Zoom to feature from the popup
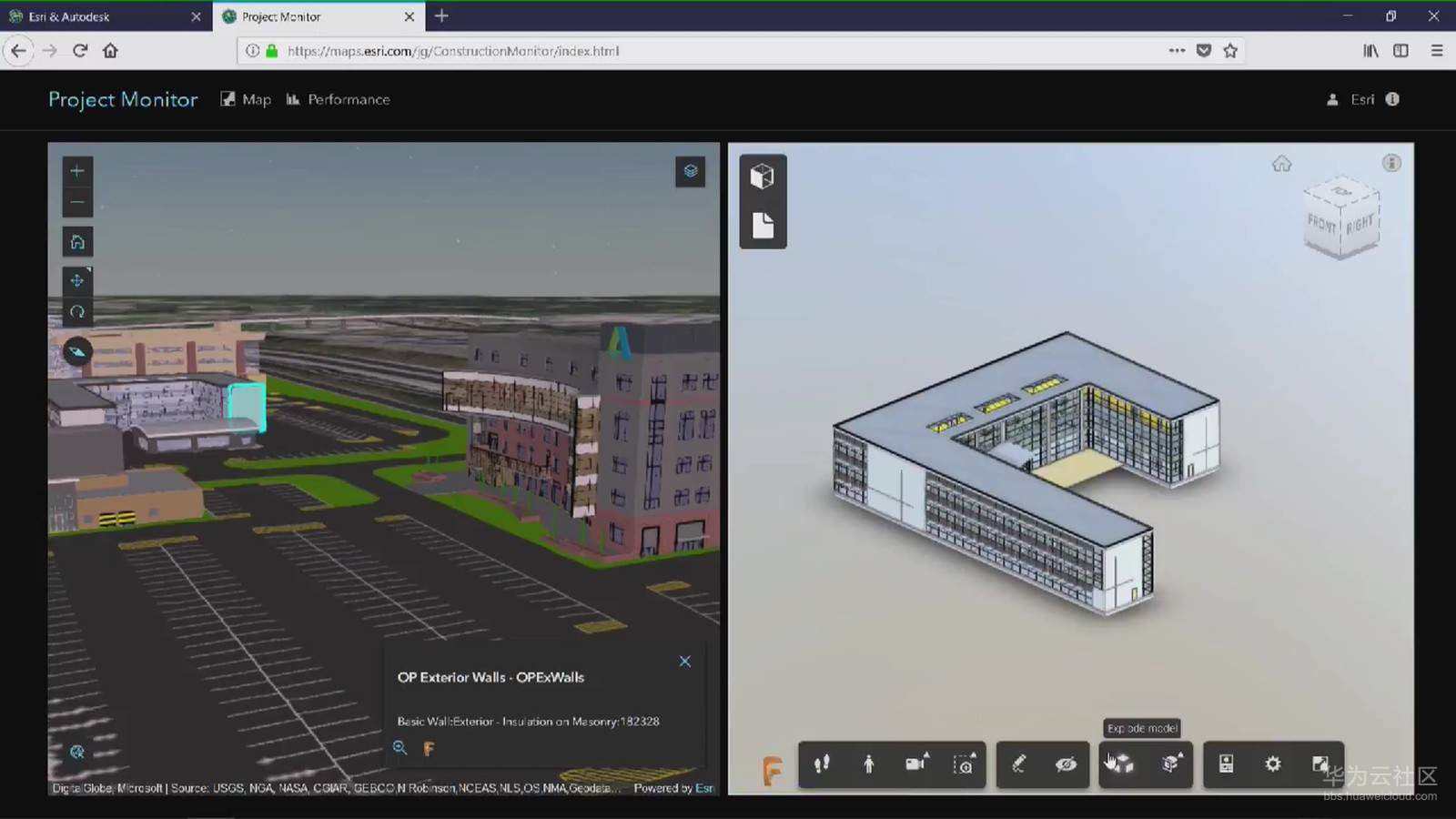Viewport: 1456px width, 819px height. (x=399, y=748)
